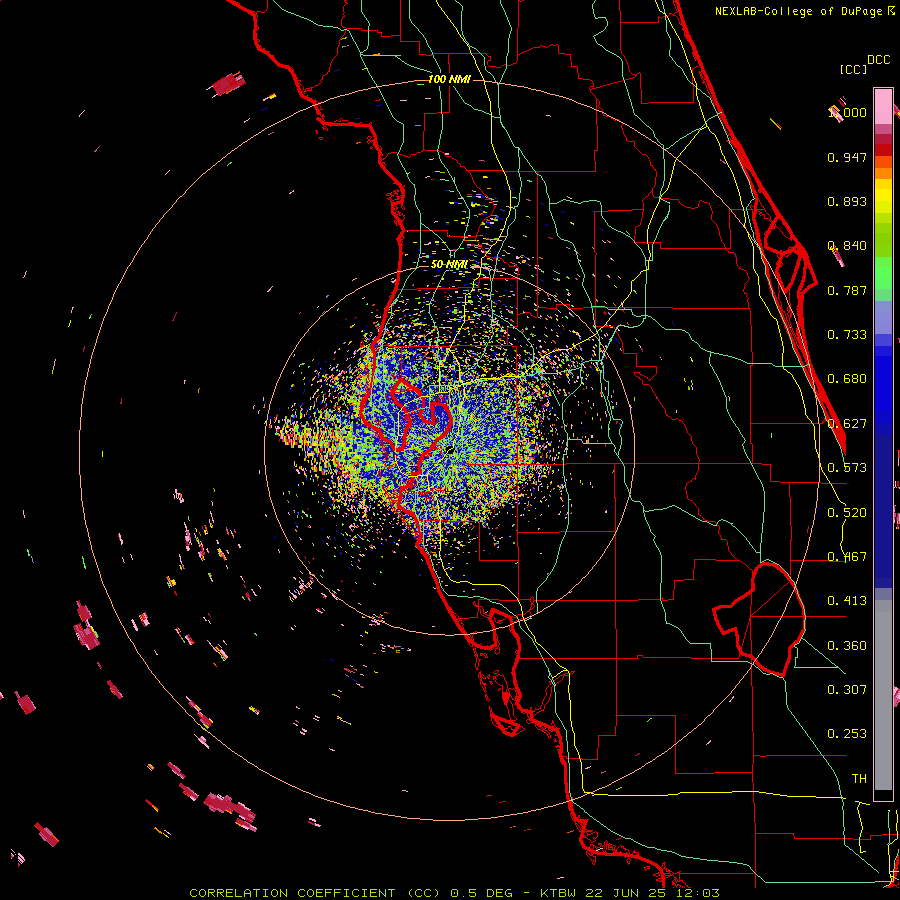This screenshot has height=900, width=900.
Task: Click the 0.253 scale value
Action: tap(847, 734)
